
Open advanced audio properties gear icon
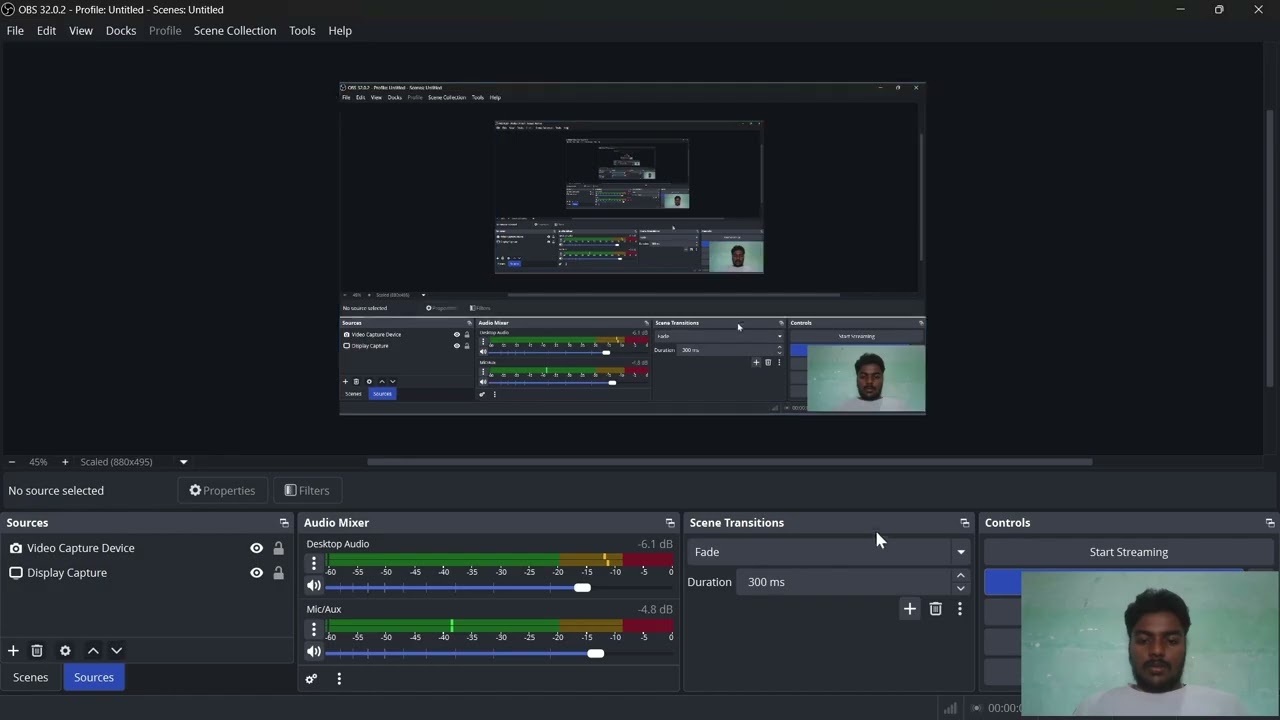(311, 679)
